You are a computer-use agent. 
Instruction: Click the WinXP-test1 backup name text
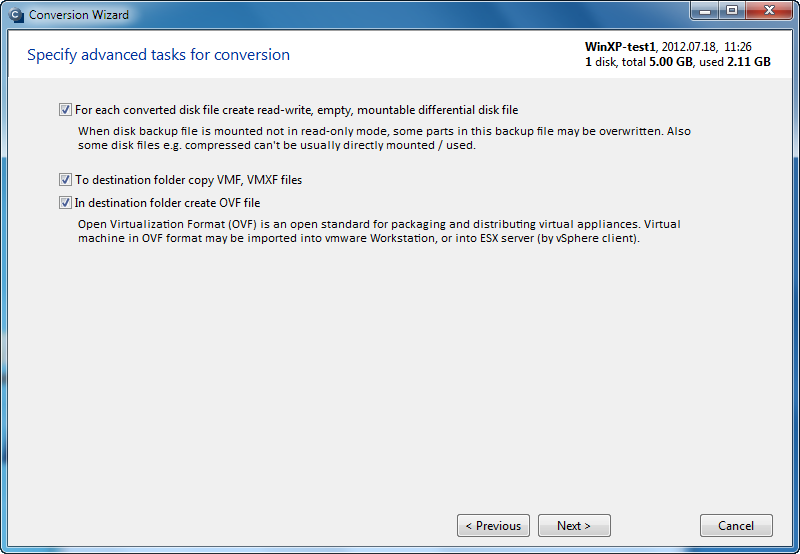(620, 46)
